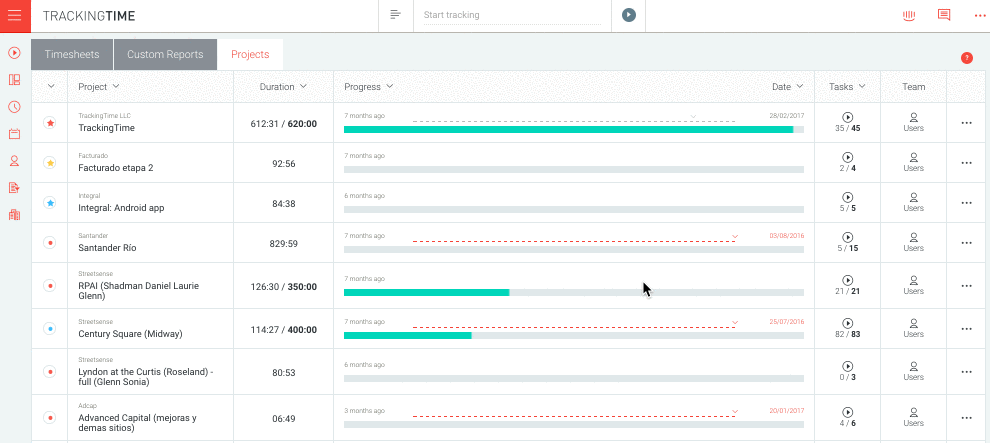Viewport: 990px width, 443px height.
Task: Open the three-dot menu for Advanced Capital
Action: [x=966, y=418]
